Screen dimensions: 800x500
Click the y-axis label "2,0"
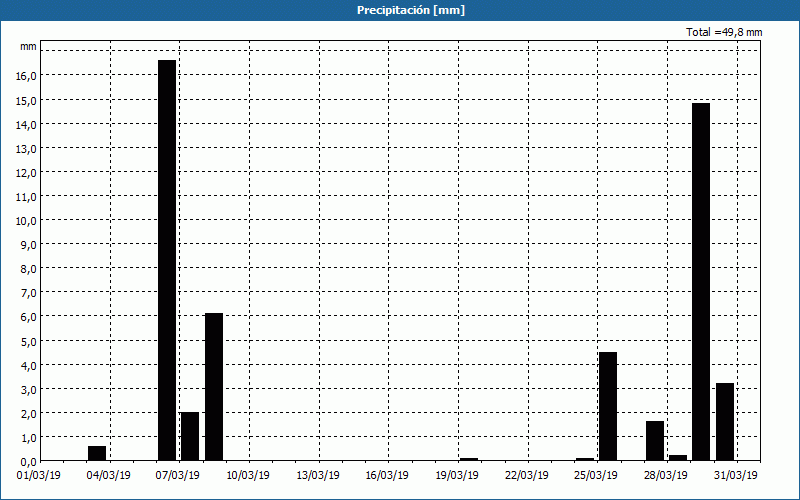(x=28, y=413)
